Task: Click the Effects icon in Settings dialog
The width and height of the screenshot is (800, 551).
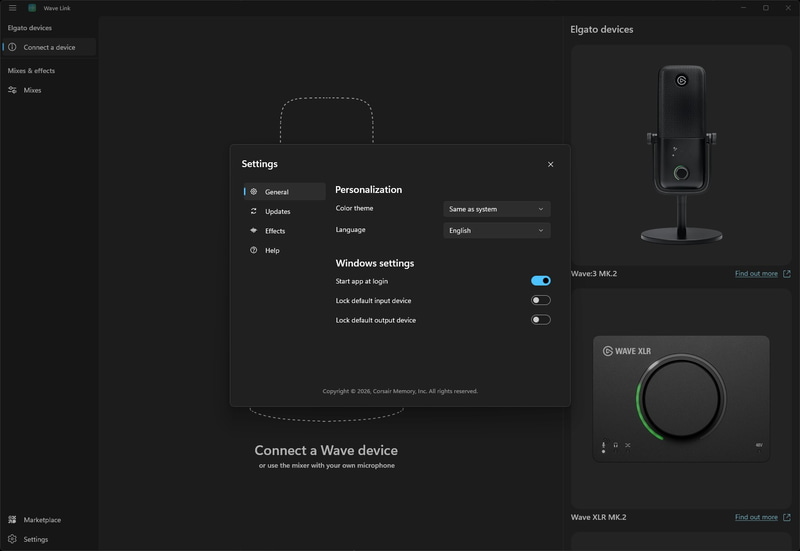Action: point(254,230)
